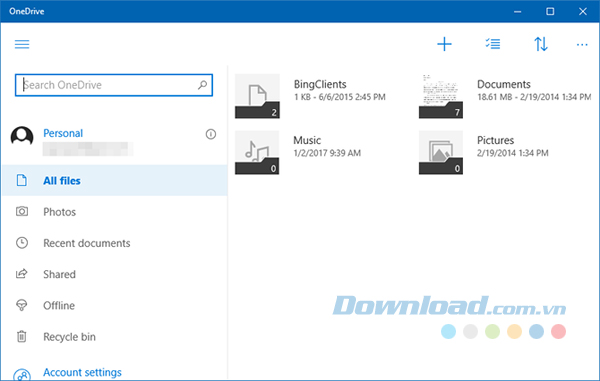
Task: Open the hamburger navigation menu
Action: tap(22, 44)
